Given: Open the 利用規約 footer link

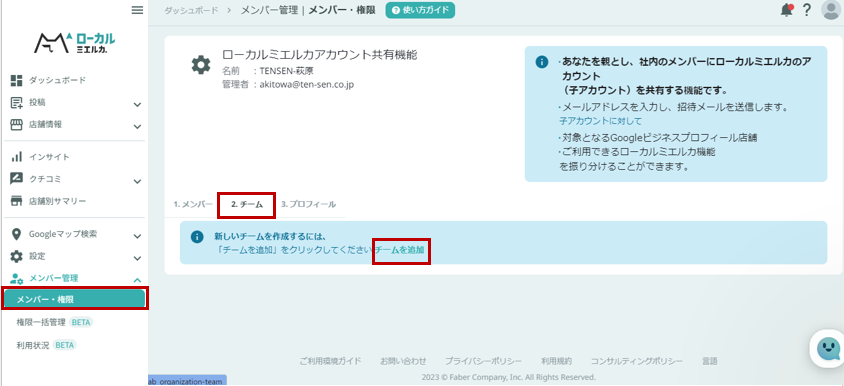Looking at the screenshot, I should [x=557, y=361].
